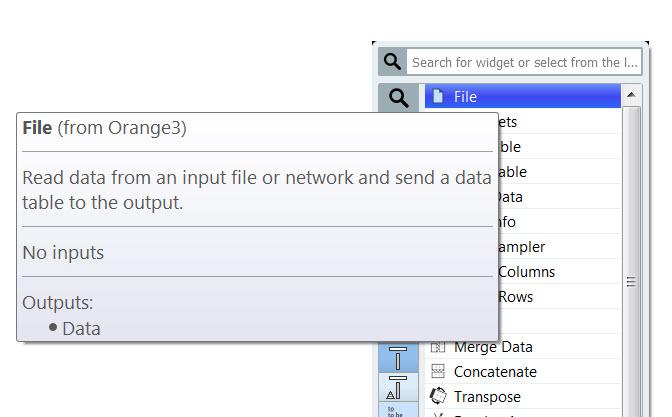
Task: Select the Paint Data entry showing 'ata'
Action: (x=559, y=197)
